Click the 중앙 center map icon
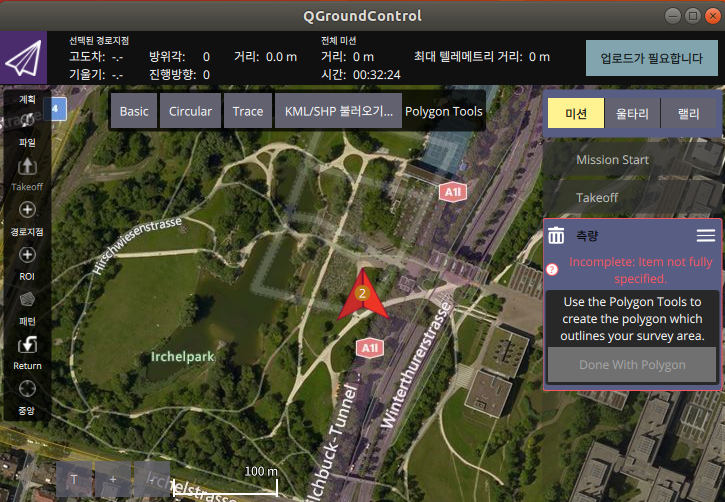The image size is (725, 502). click(27, 389)
